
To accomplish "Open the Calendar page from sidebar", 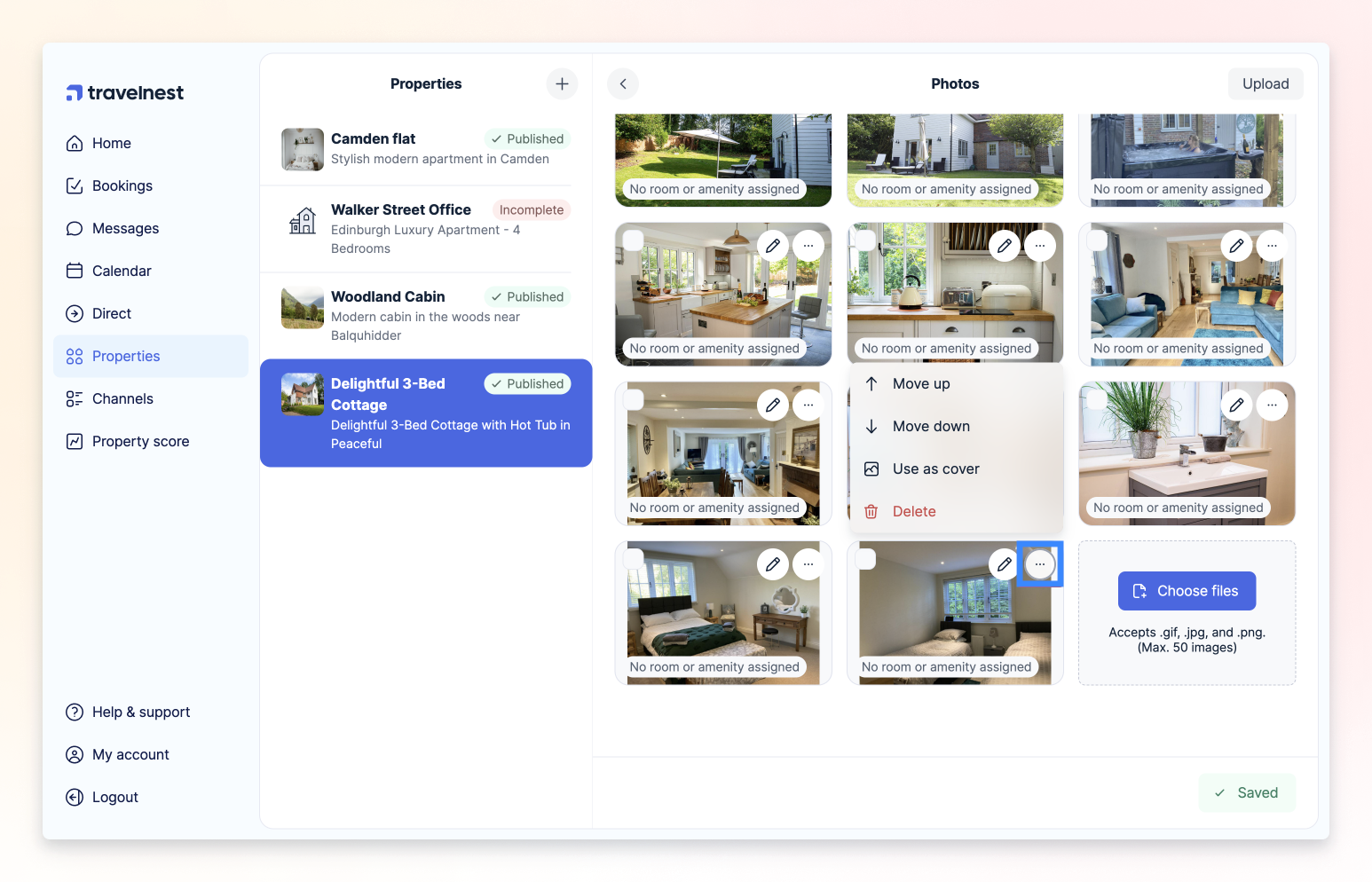I will (x=122, y=271).
